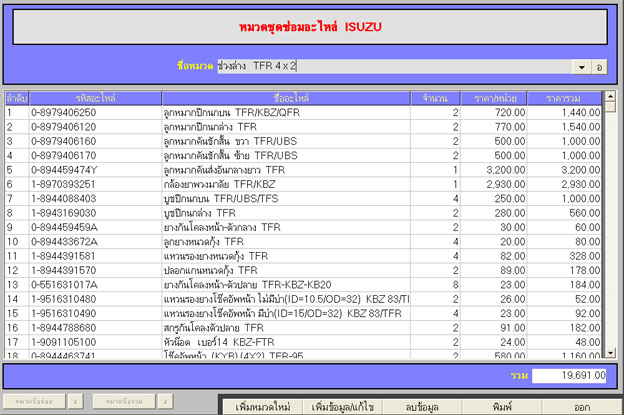Click part name ปลอกแกนหนวดกุ้ง TFR
Screen dimensions: 624x415
[x=211, y=270]
